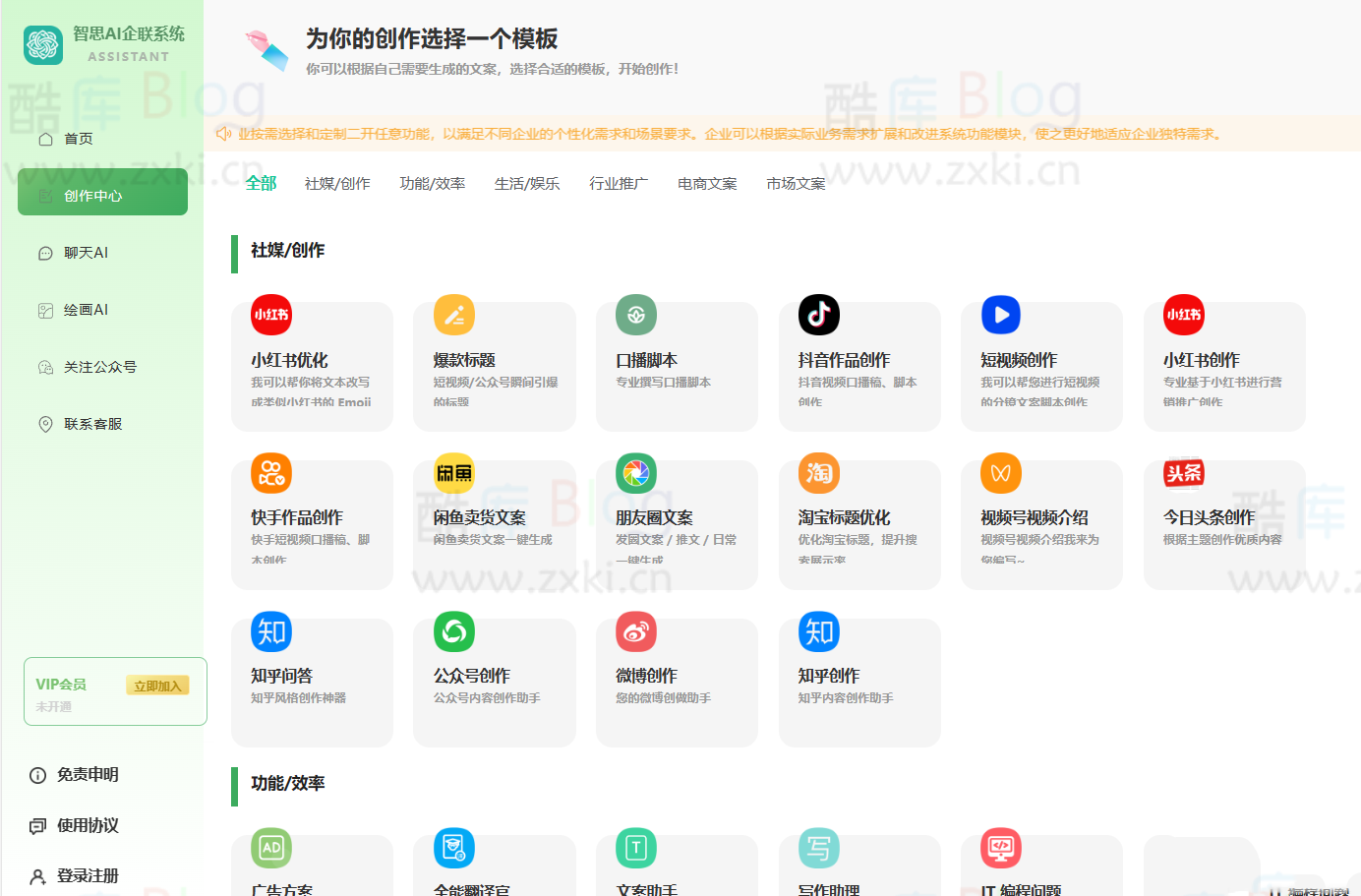
Task: Open the 淘宝标题优化 template title
Action: point(844,517)
